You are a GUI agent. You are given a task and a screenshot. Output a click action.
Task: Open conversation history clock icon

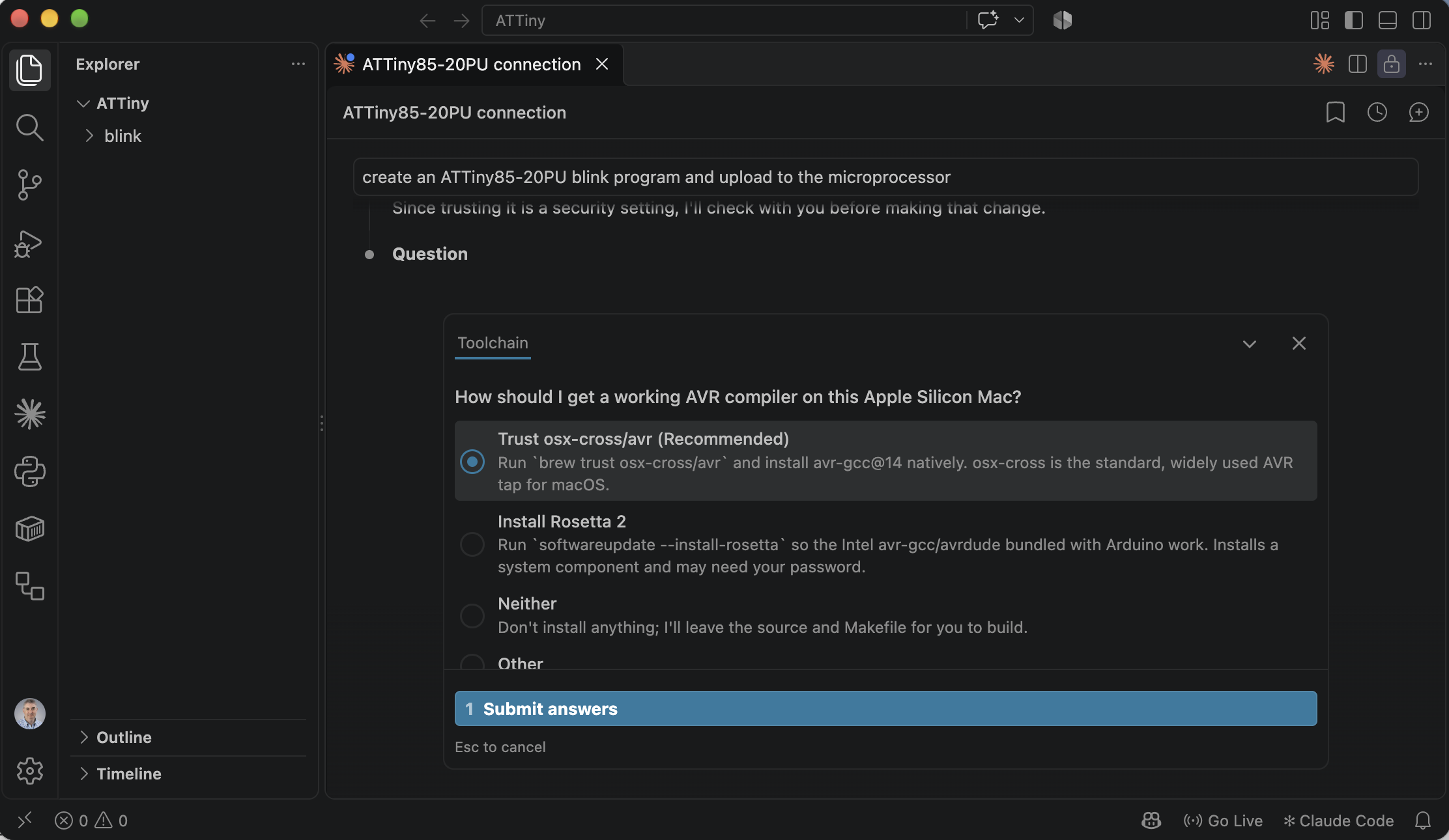point(1377,112)
